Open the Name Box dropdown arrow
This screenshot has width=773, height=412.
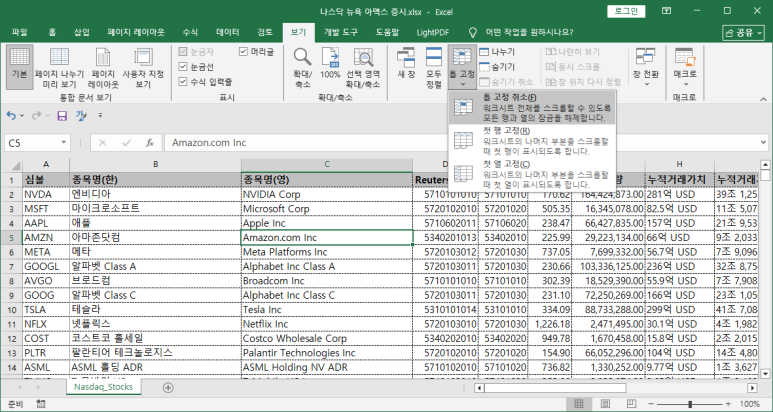click(x=64, y=143)
